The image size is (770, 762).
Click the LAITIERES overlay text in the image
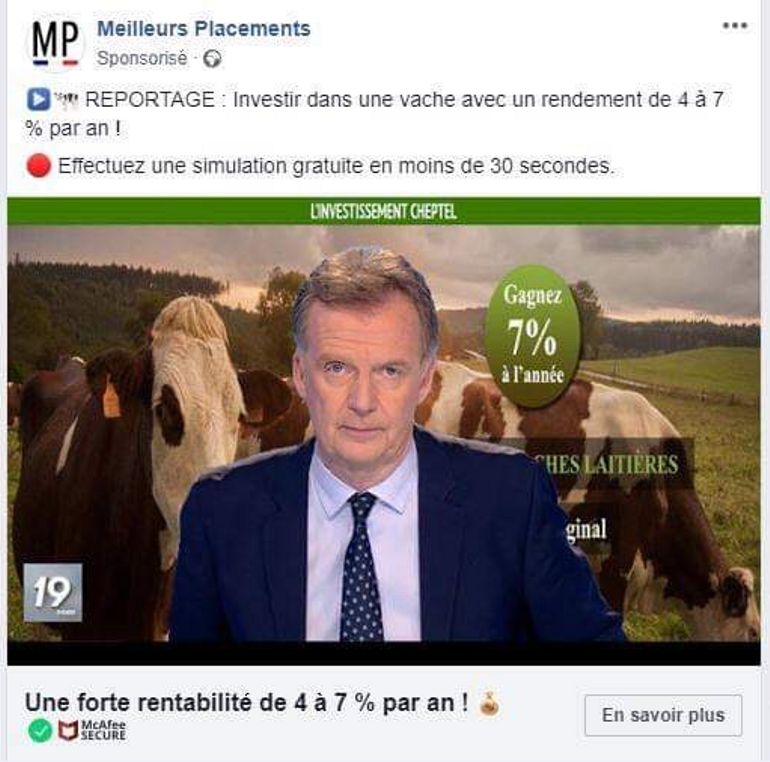click(x=611, y=464)
